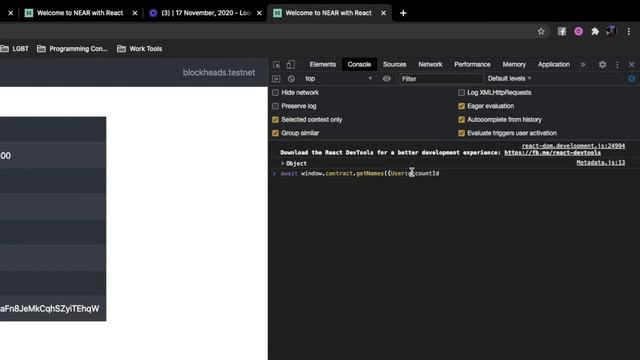Enable Preserve log checkbox

[276, 106]
